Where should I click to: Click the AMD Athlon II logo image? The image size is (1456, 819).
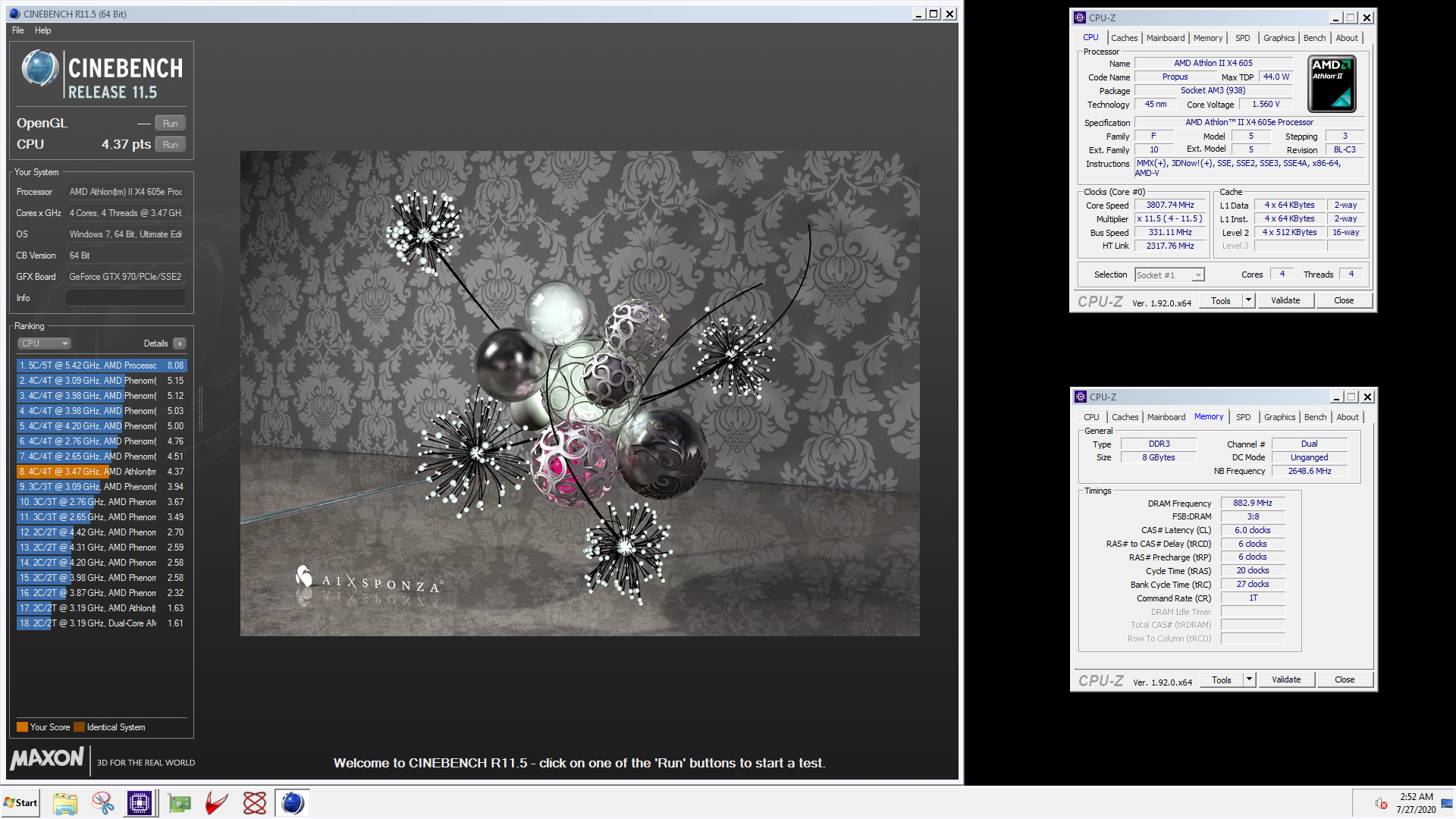point(1332,83)
